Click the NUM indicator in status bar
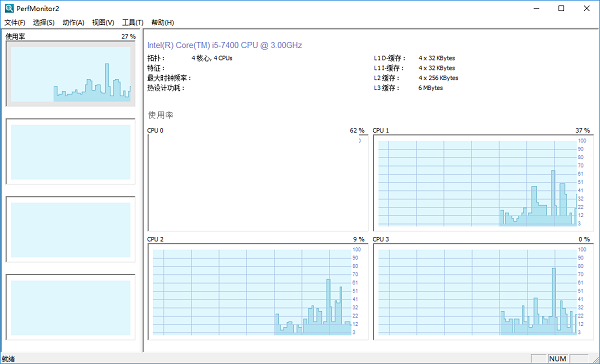The image size is (600, 364). click(x=558, y=359)
